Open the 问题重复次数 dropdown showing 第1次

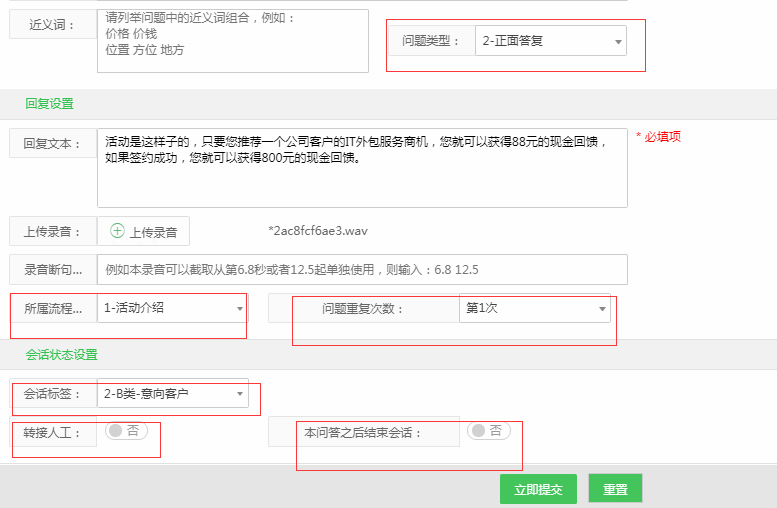coord(534,308)
